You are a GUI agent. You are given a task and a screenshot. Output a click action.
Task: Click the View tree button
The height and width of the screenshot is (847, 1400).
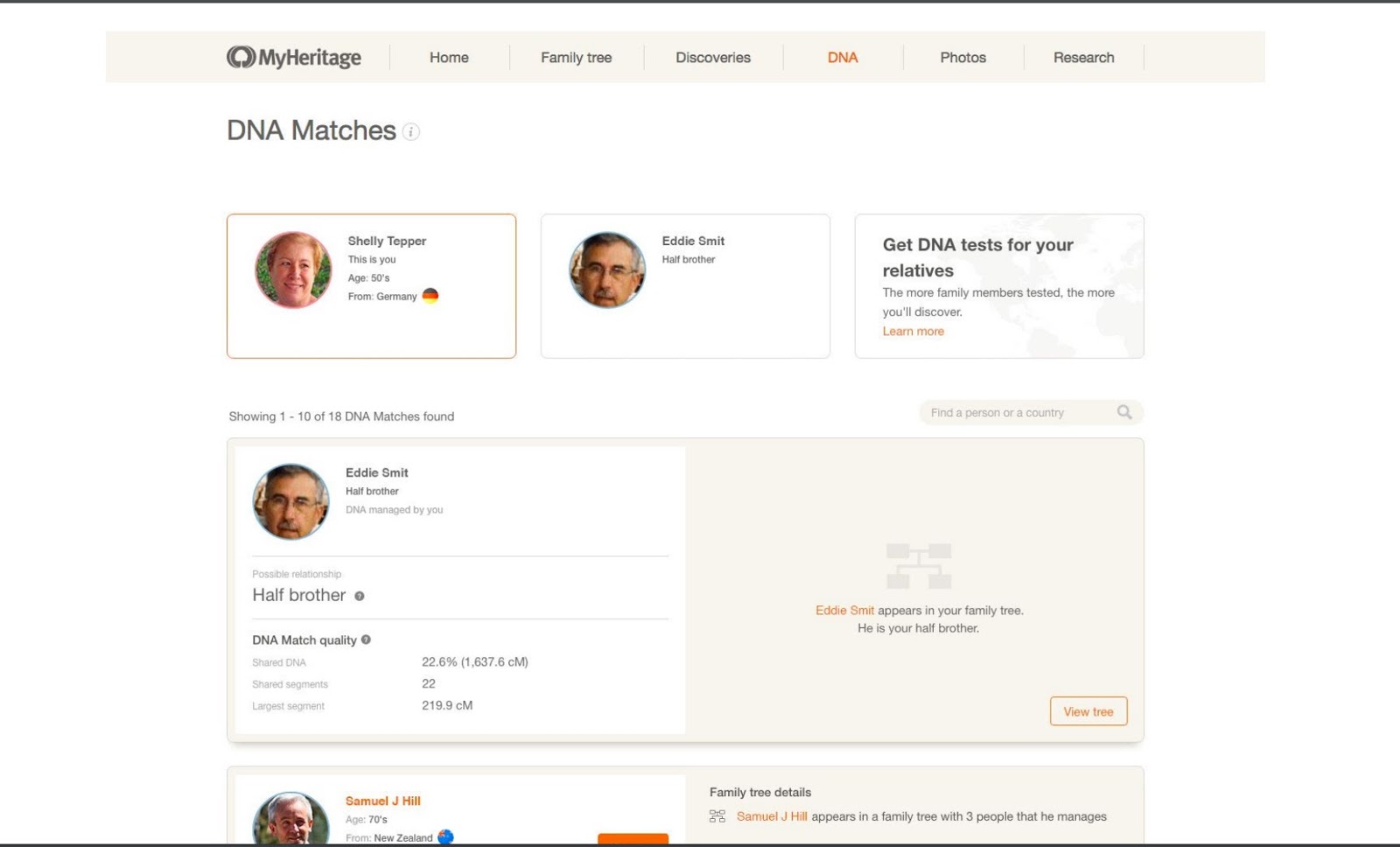1088,711
